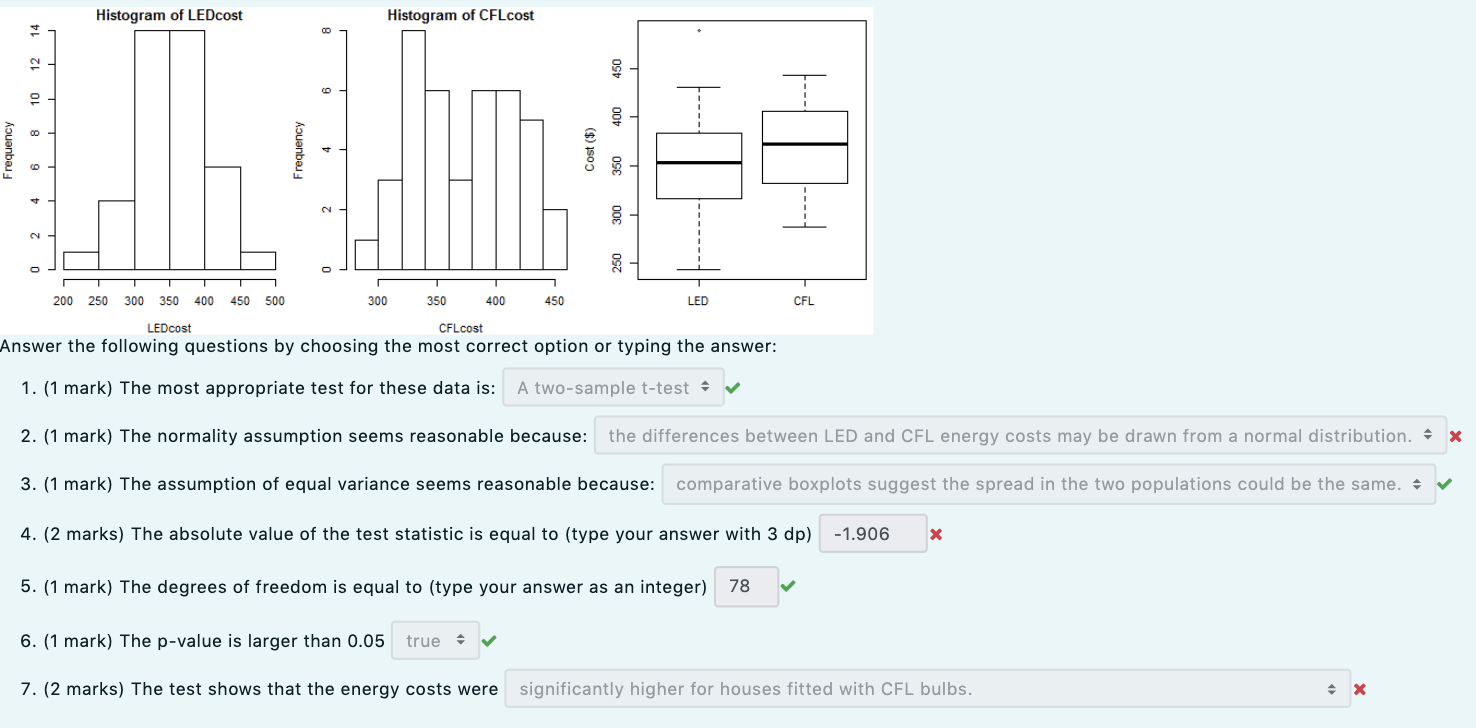Viewport: 1476px width, 728px height.
Task: Open the 'true' dropdown for question 6
Action: coord(436,640)
